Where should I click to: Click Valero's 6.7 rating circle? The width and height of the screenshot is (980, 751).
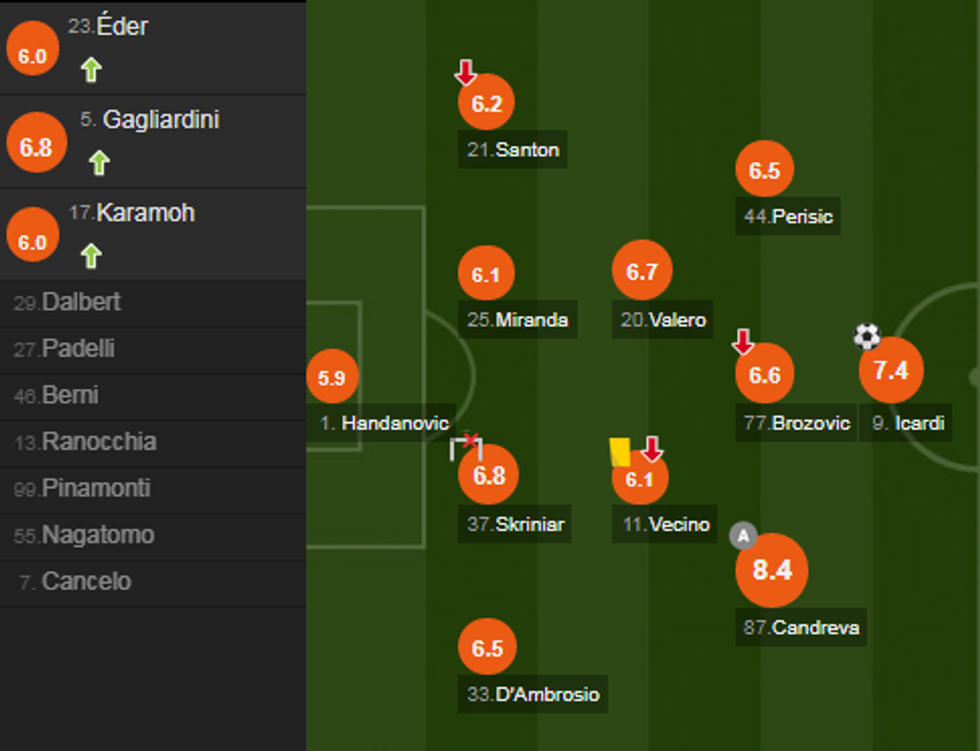click(642, 272)
